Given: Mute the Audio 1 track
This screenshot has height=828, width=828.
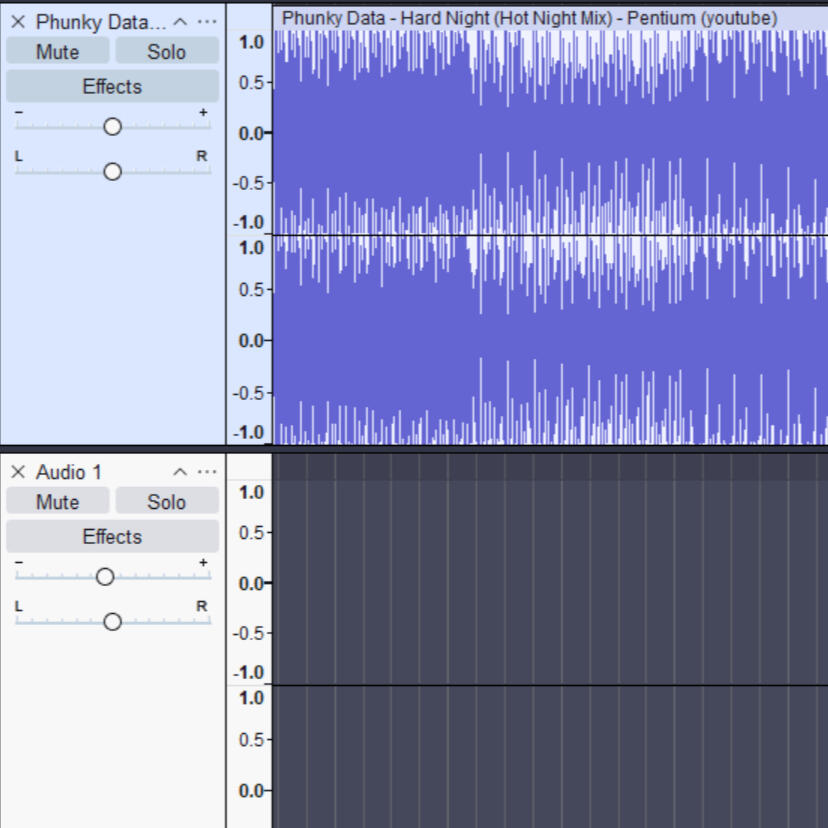Looking at the screenshot, I should (x=57, y=502).
